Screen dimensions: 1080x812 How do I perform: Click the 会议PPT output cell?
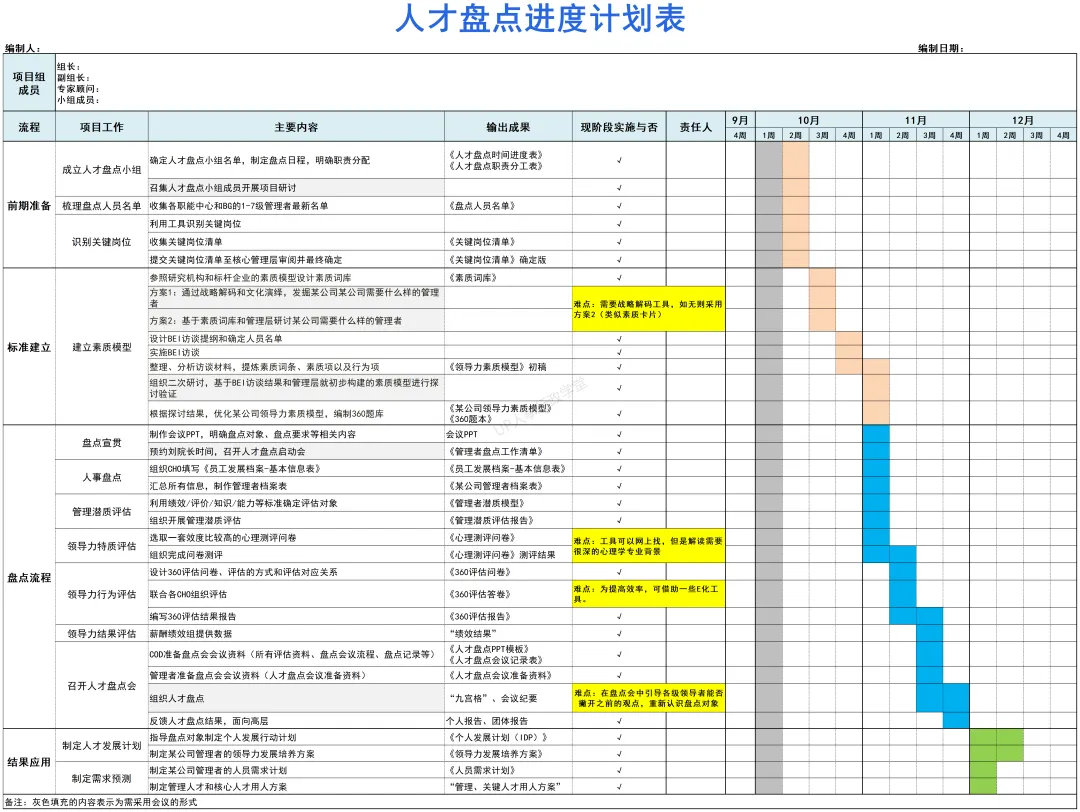508,435
